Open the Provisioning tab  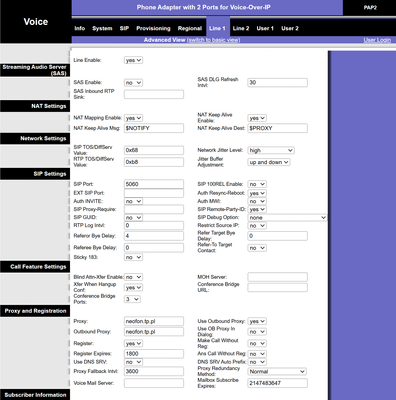153,28
